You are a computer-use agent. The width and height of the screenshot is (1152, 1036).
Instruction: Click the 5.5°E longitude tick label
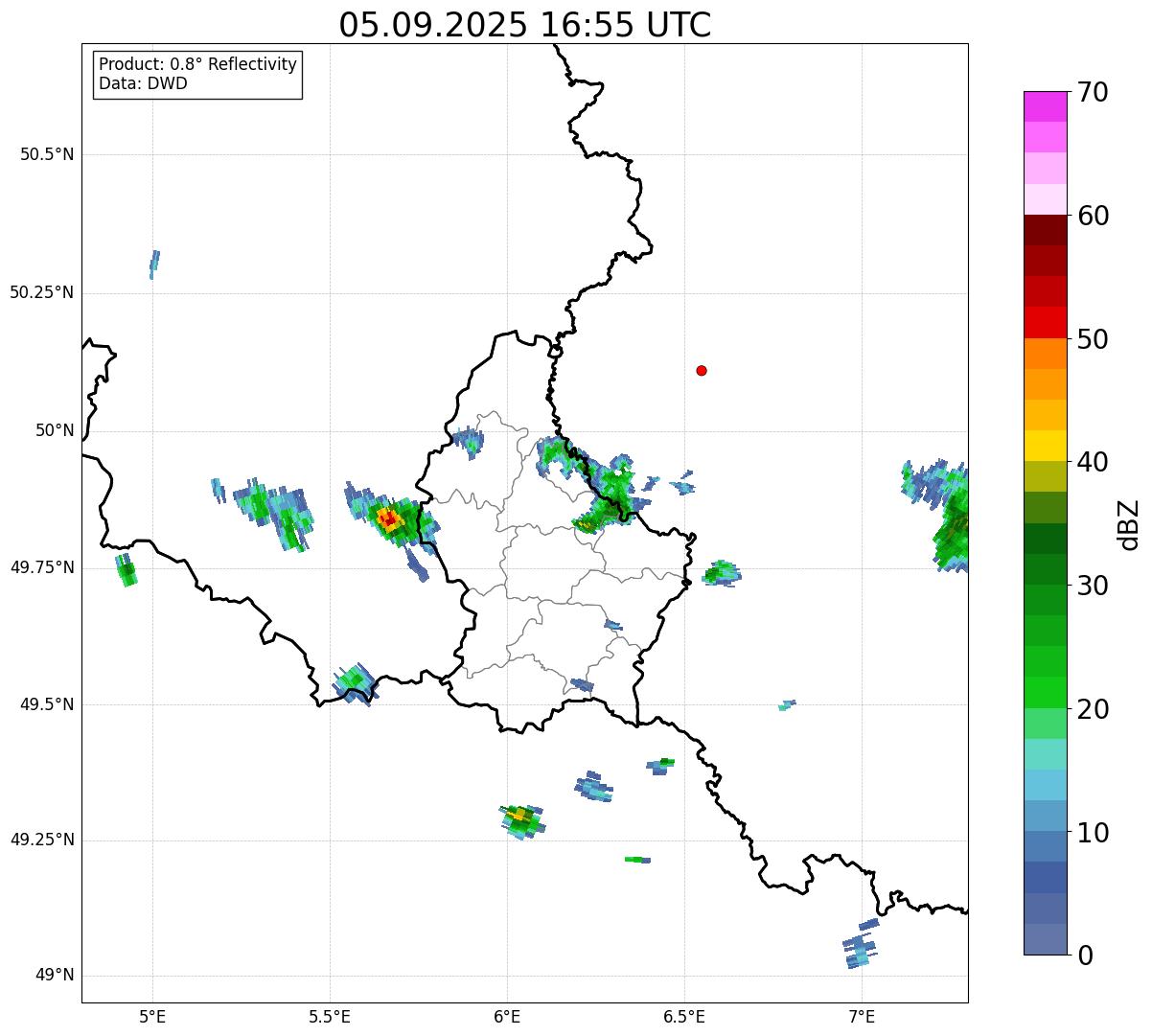click(330, 1015)
